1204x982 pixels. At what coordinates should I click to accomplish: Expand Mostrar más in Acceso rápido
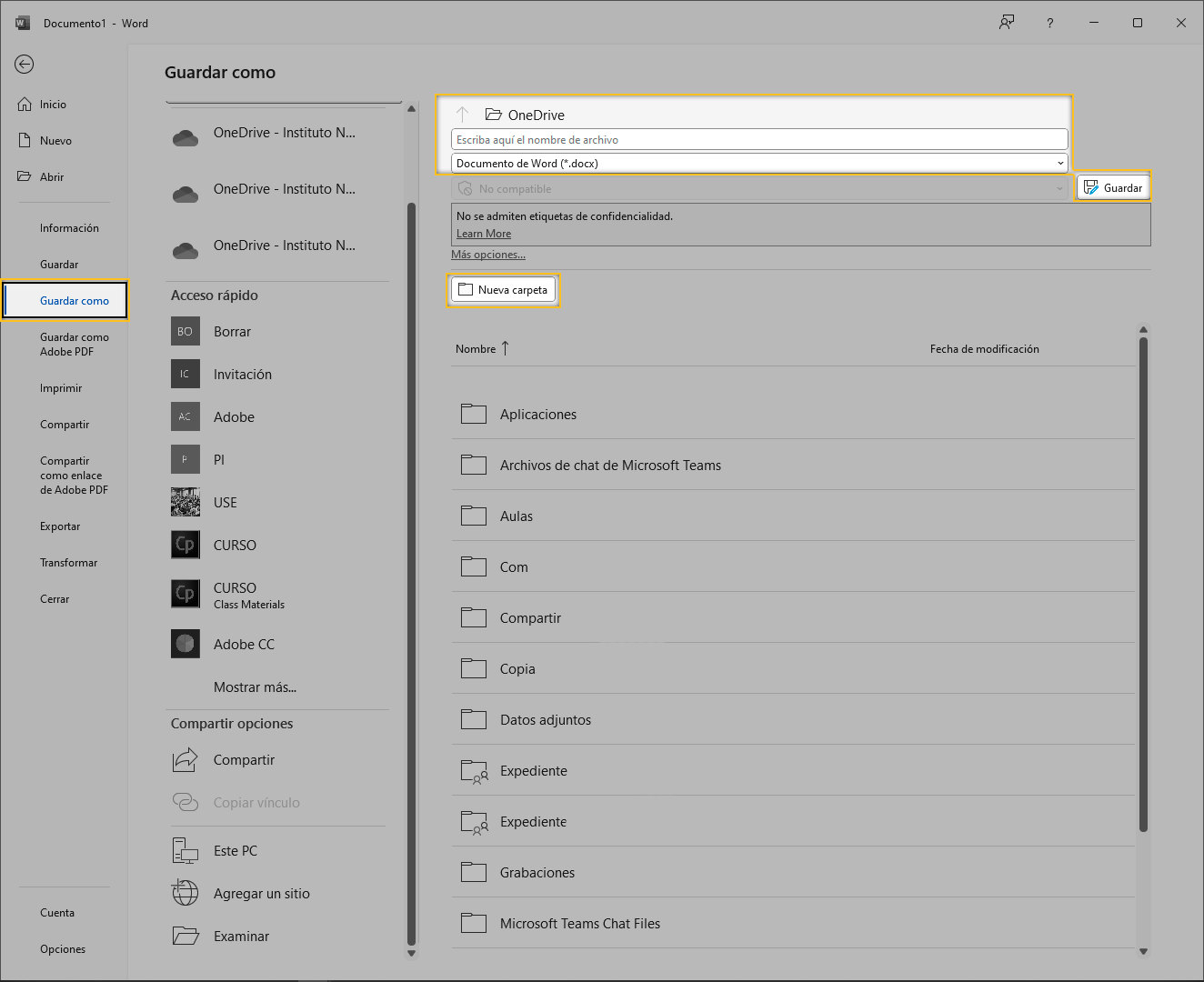pyautogui.click(x=255, y=687)
